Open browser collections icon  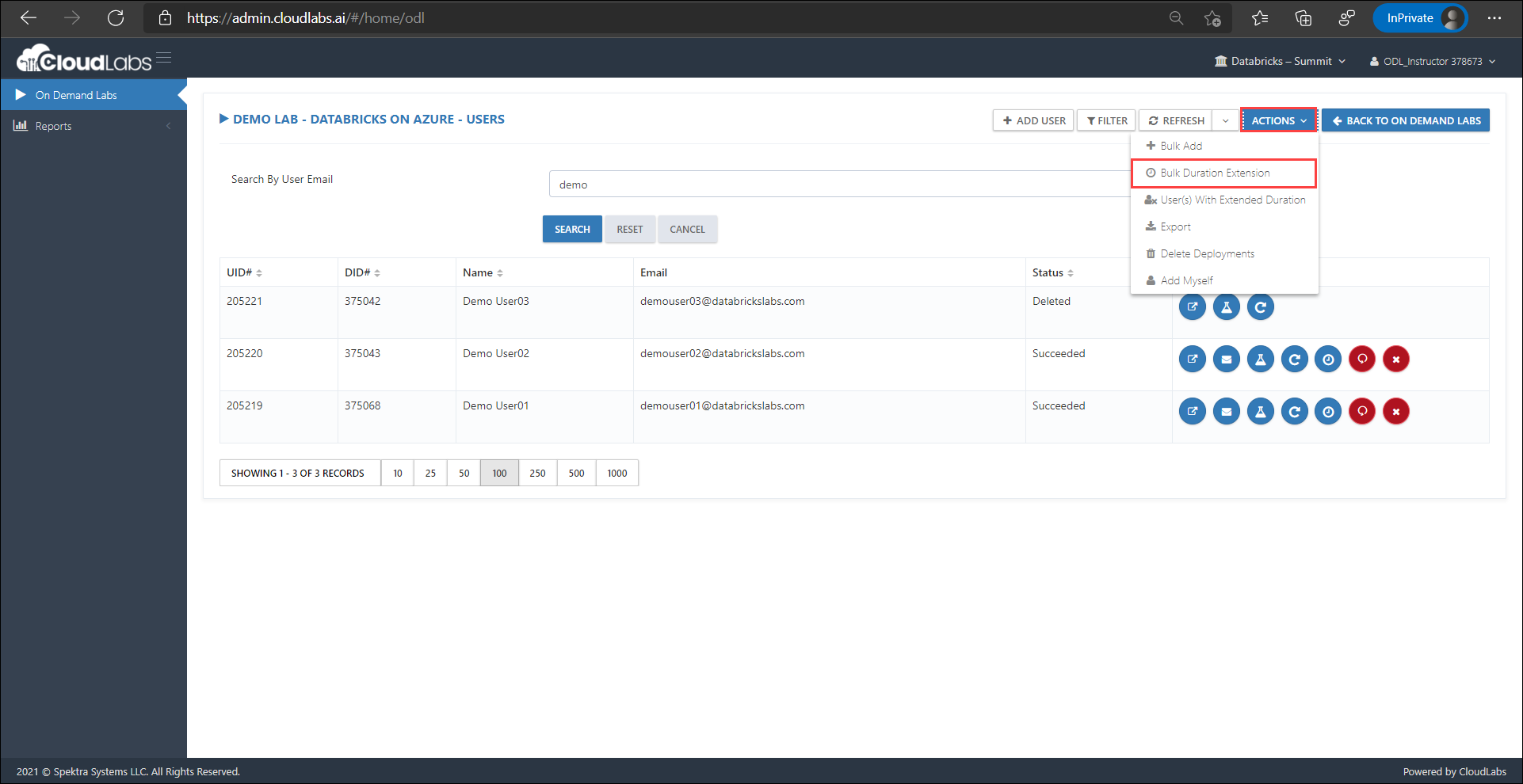pyautogui.click(x=1304, y=17)
